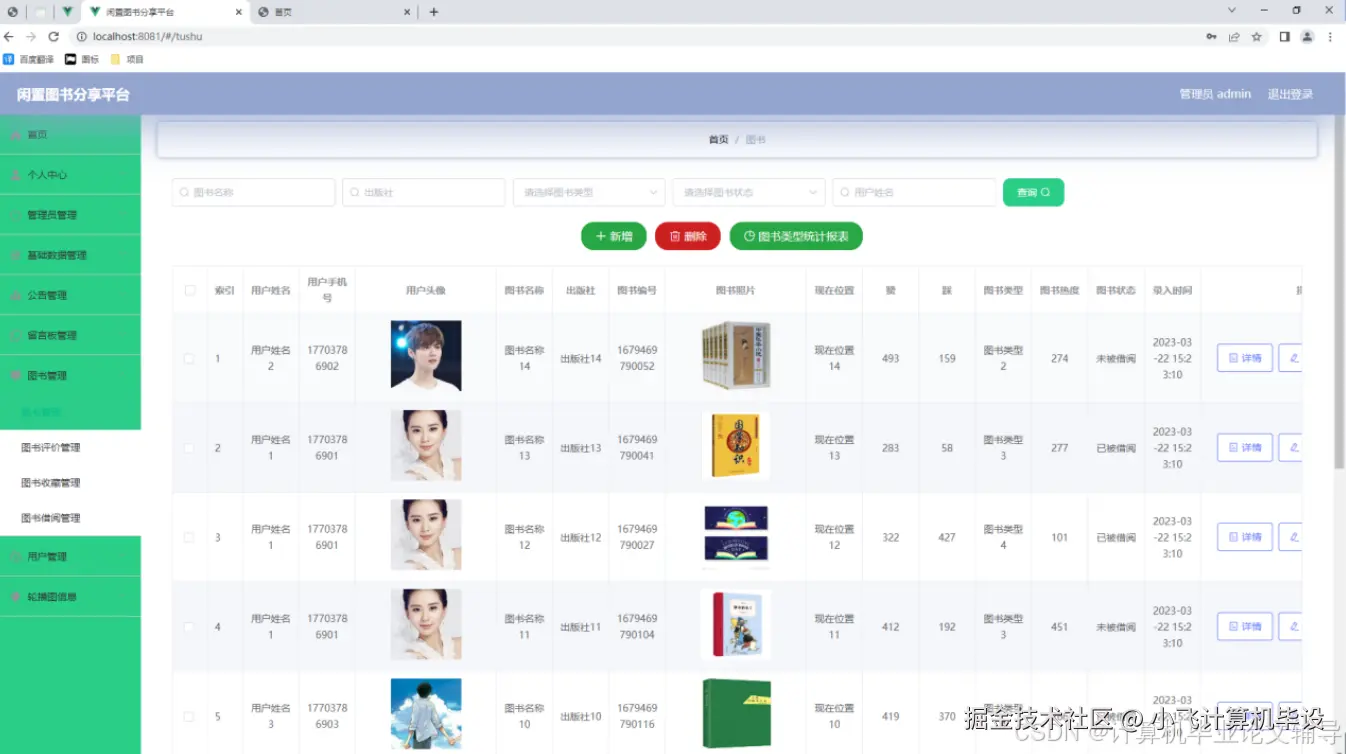Click the pinned Vue tab icon
The width and height of the screenshot is (1346, 754).
click(66, 12)
